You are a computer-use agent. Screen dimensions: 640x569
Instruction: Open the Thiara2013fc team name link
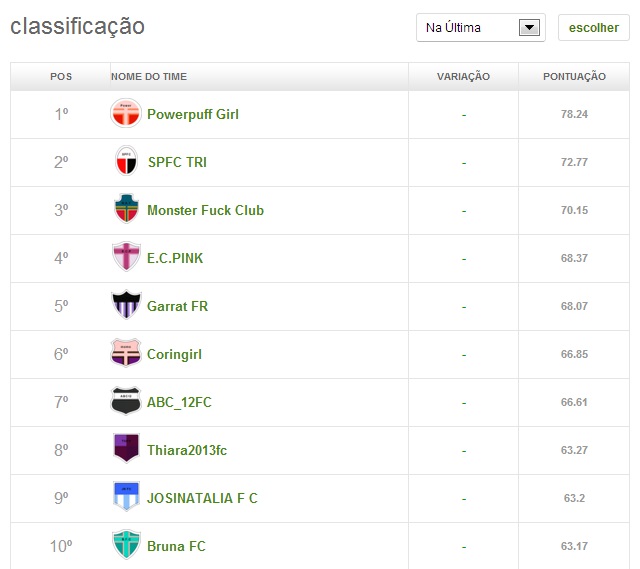(x=187, y=450)
